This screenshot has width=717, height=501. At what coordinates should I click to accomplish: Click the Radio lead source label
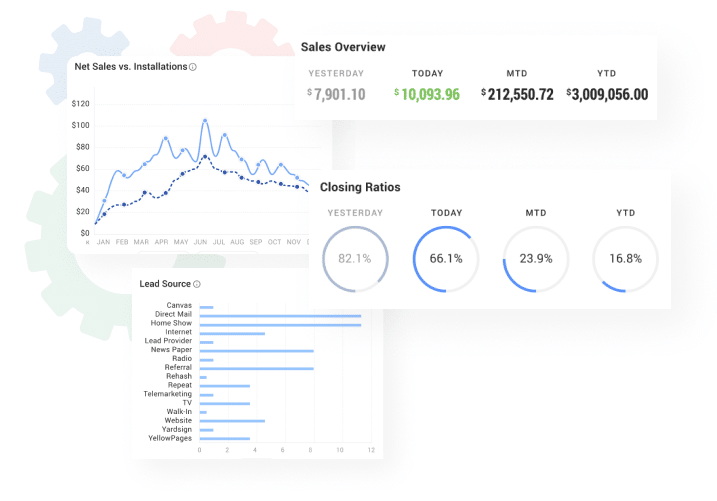[x=182, y=358]
